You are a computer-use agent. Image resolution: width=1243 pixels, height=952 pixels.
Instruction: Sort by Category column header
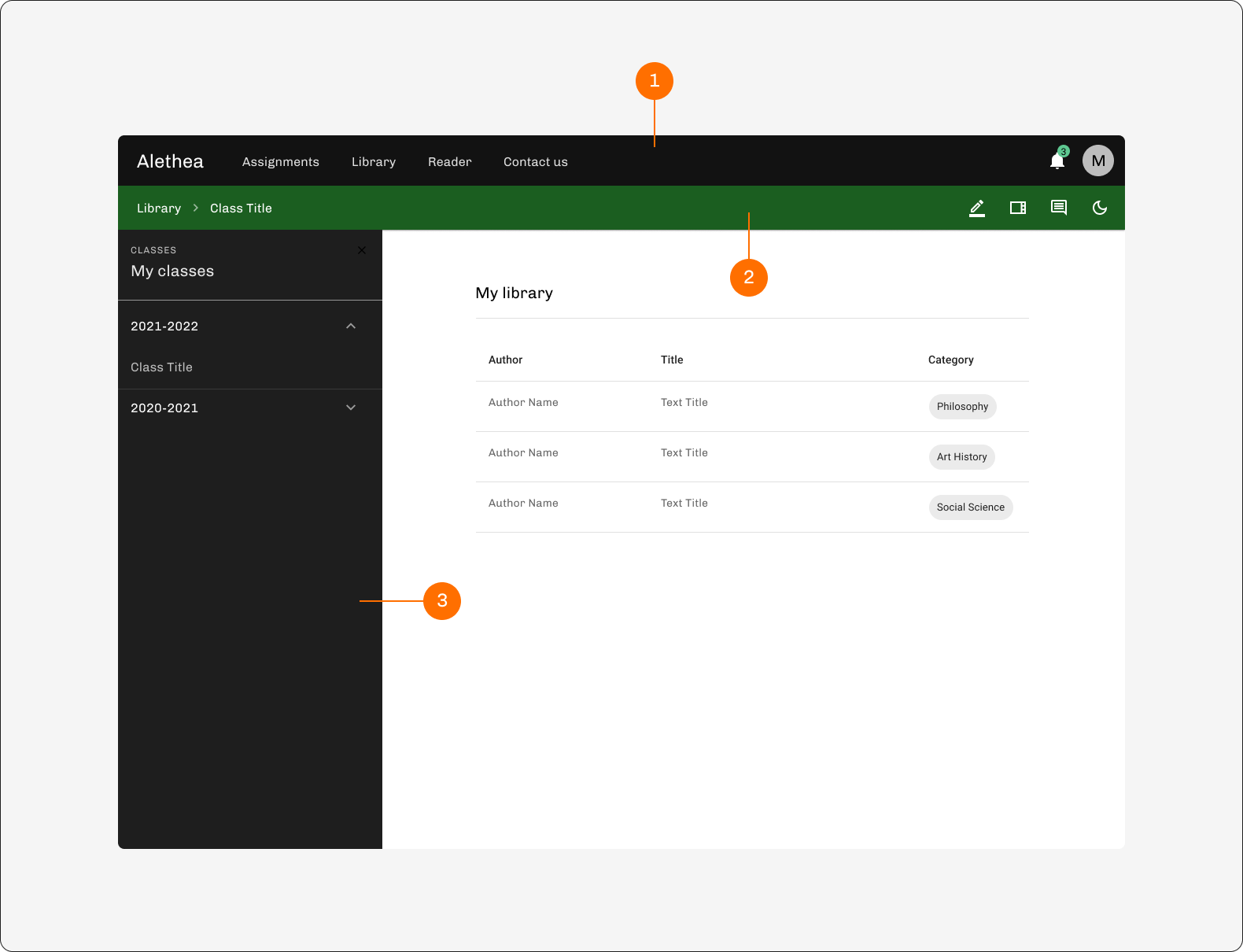pos(950,360)
